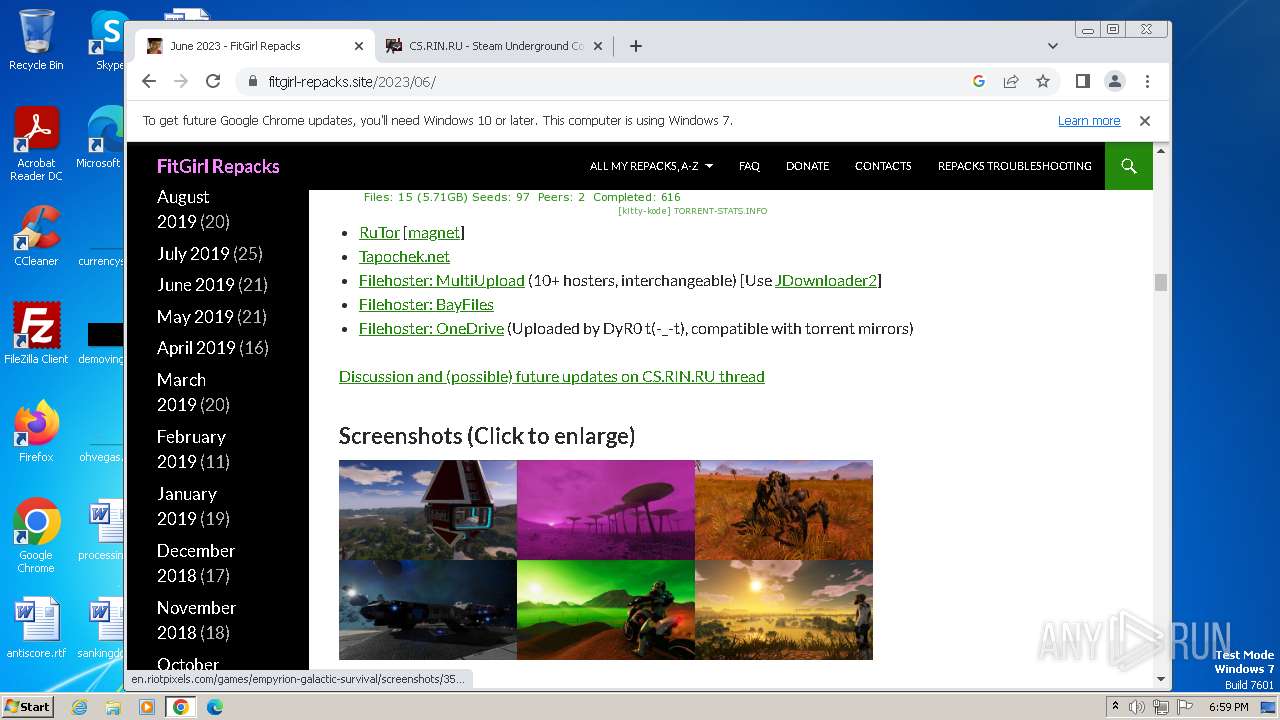Open the site lock security icon
1280x720 pixels.
(251, 82)
